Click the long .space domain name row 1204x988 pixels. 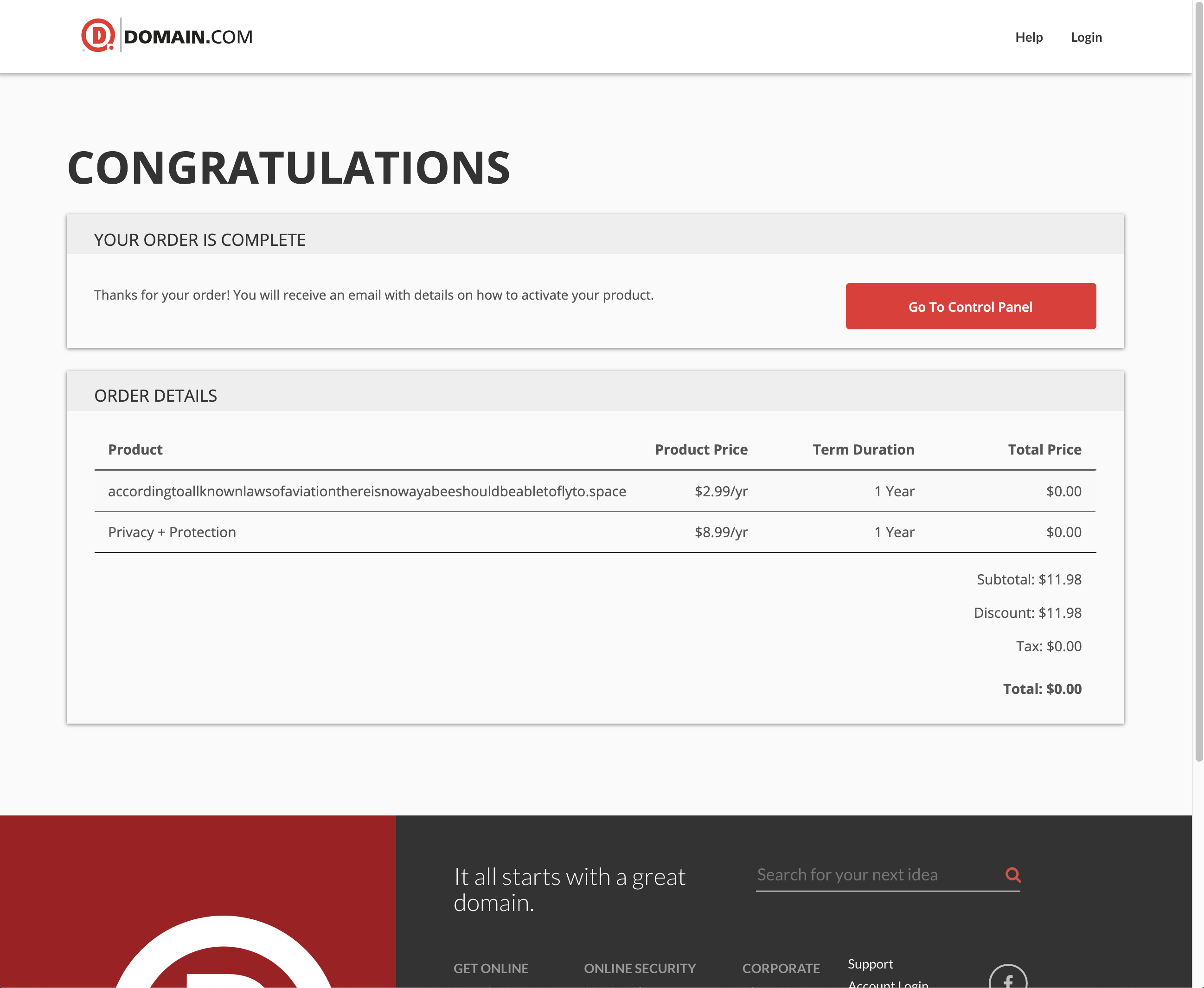point(367,491)
